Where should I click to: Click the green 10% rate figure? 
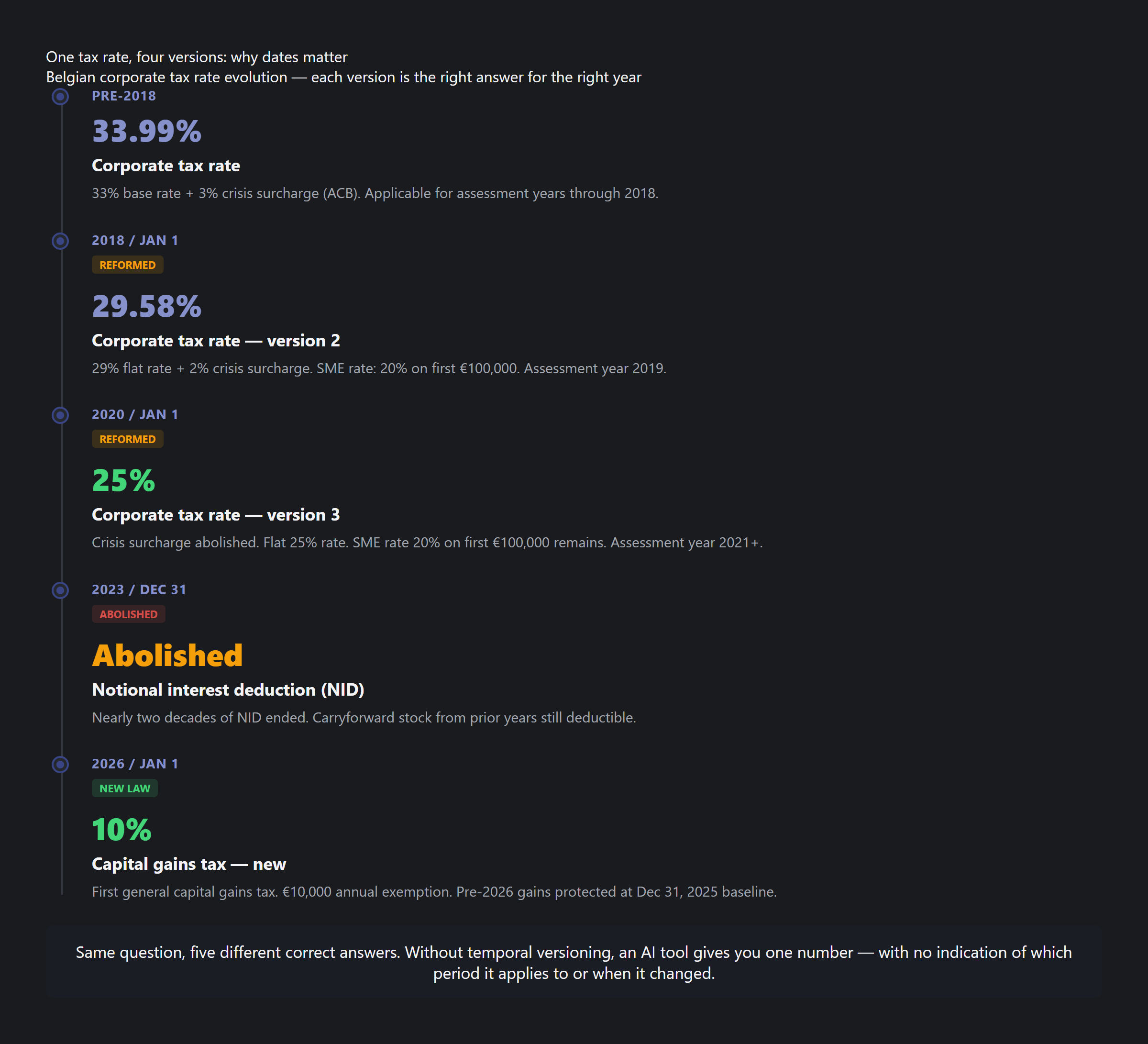[122, 829]
